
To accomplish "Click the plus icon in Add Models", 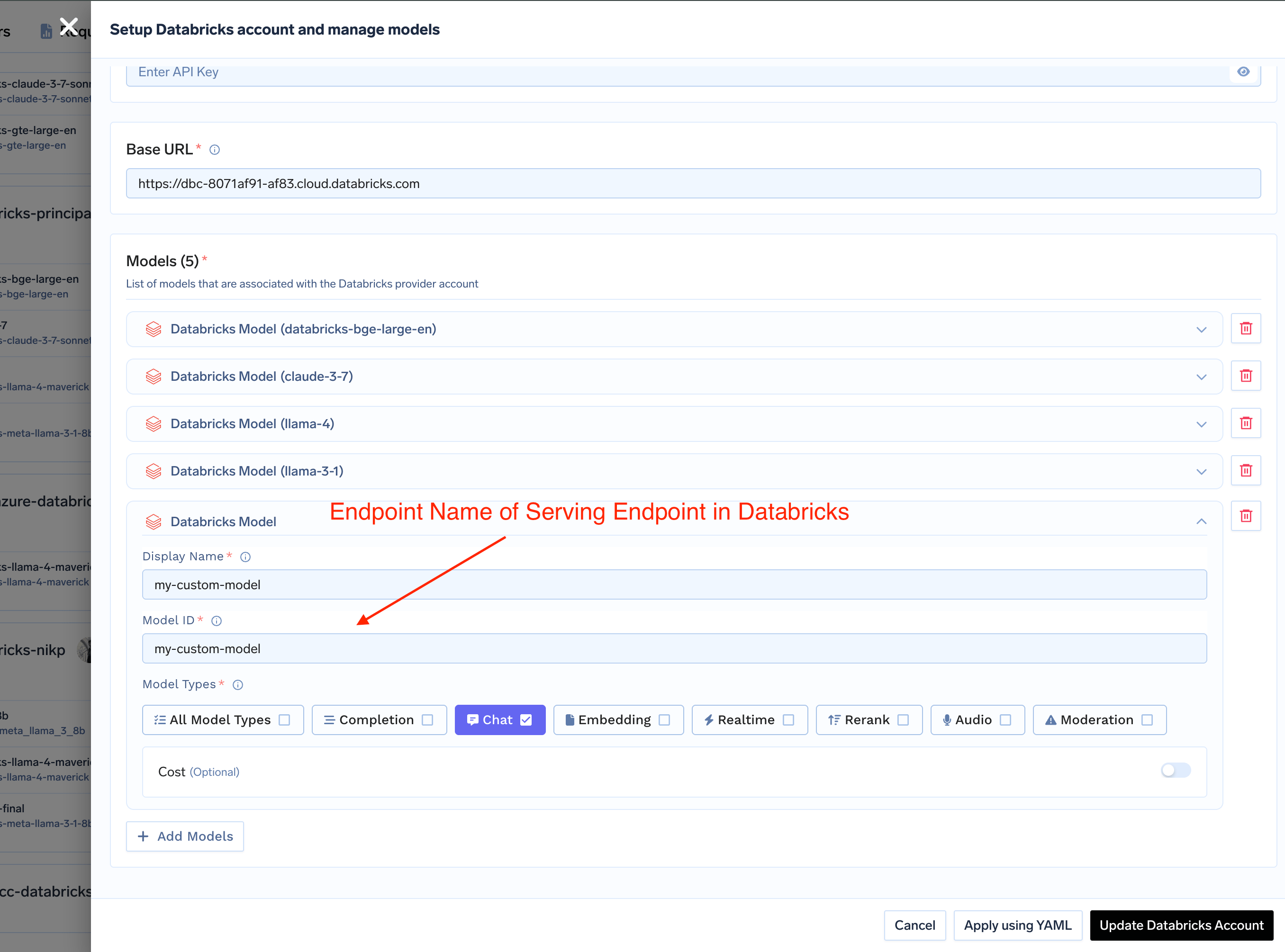I will (x=144, y=836).
